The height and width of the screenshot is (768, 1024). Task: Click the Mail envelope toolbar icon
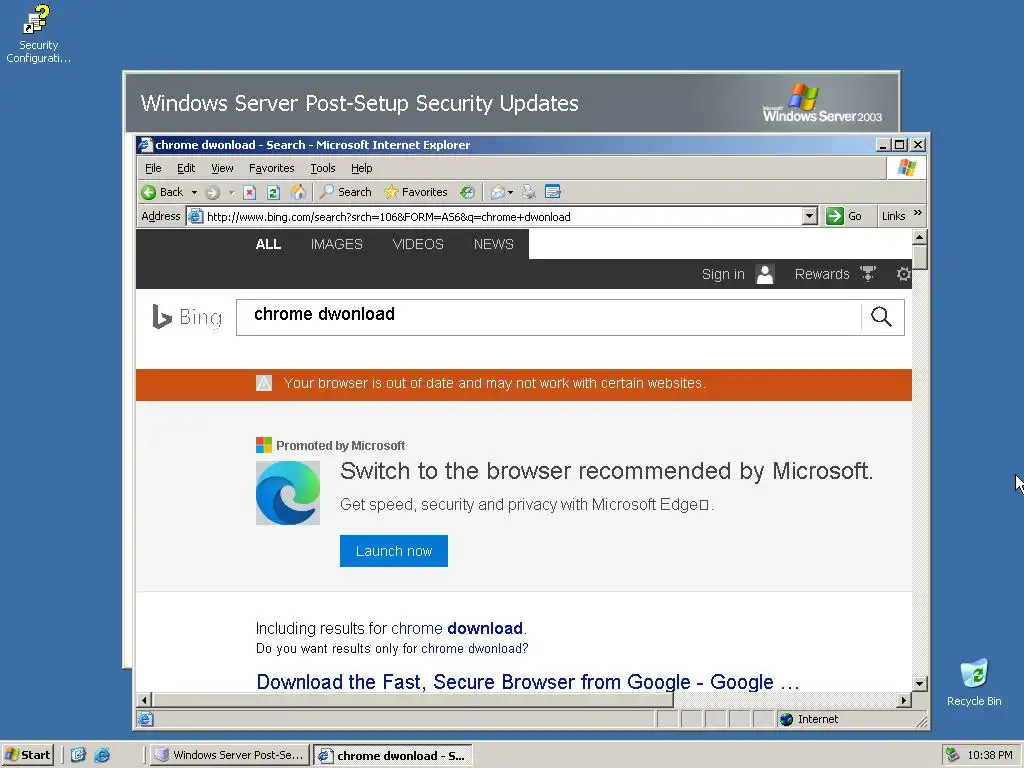click(x=498, y=192)
